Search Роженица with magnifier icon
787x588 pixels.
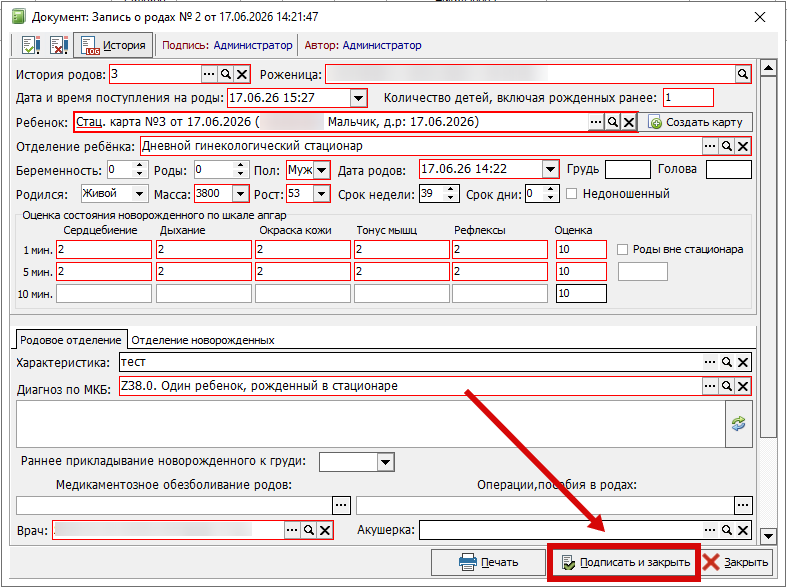pyautogui.click(x=743, y=74)
